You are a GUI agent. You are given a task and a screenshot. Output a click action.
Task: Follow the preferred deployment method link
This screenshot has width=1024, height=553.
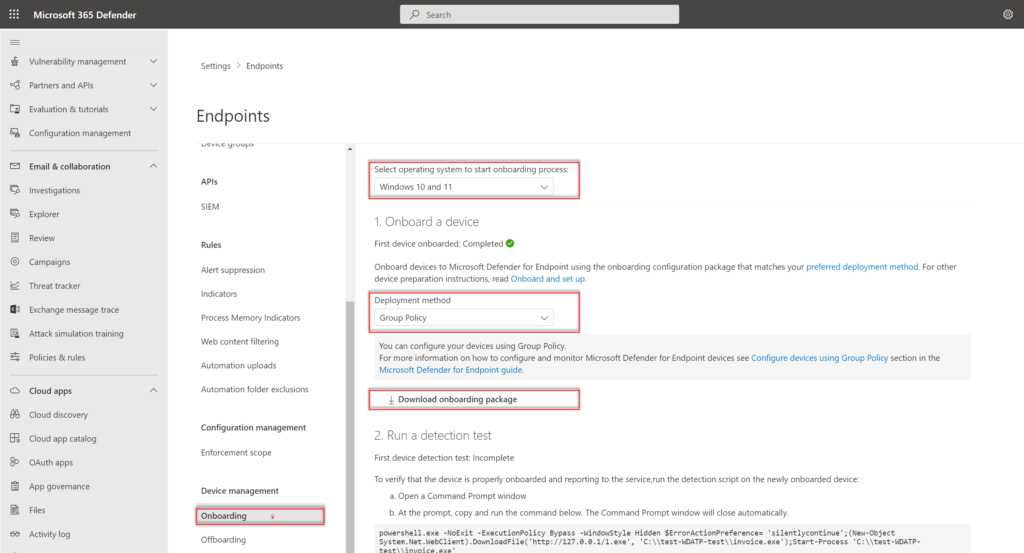click(862, 267)
